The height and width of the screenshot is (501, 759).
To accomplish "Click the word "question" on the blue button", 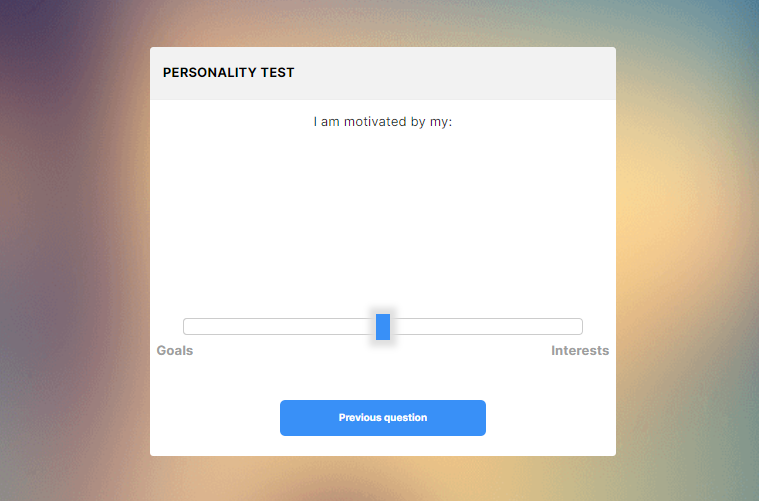I will click(x=405, y=418).
